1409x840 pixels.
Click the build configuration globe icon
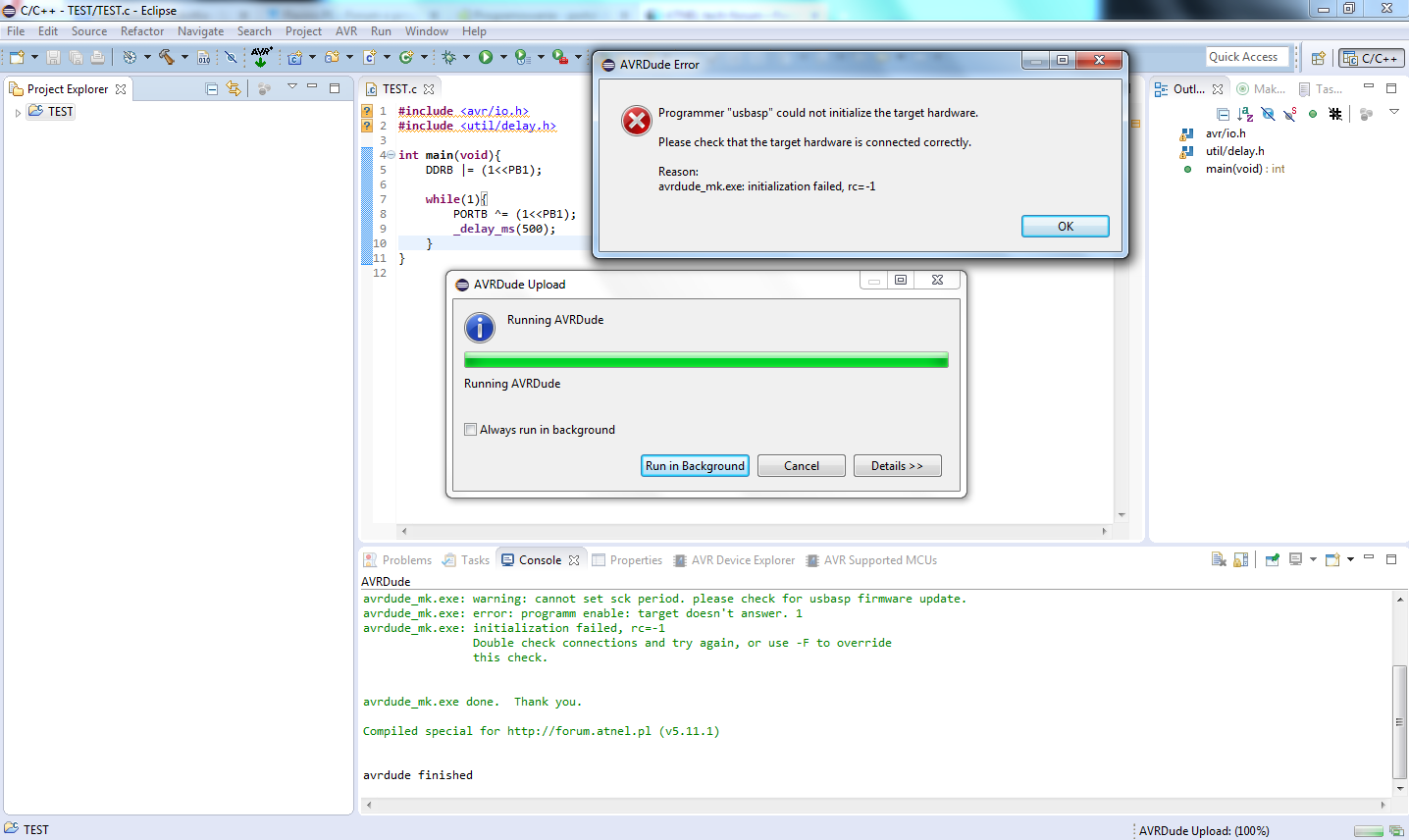[130, 57]
